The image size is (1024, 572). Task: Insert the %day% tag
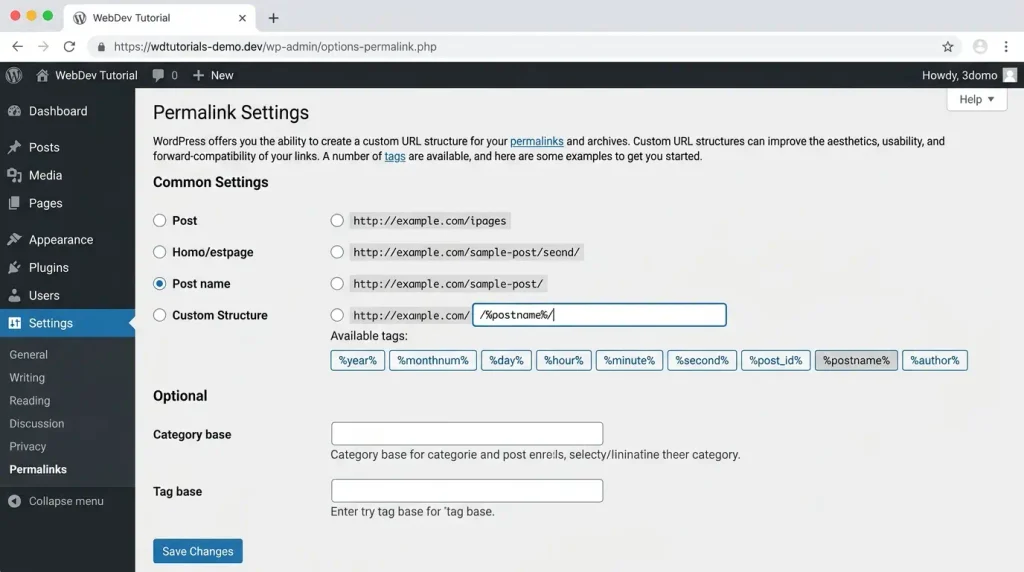point(506,360)
